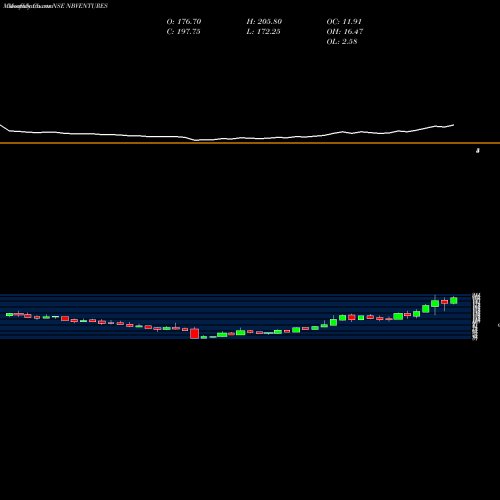Viewport: 500px width, 500px height.
Task: Select the OH: 16.47 reading
Action: 345,32
